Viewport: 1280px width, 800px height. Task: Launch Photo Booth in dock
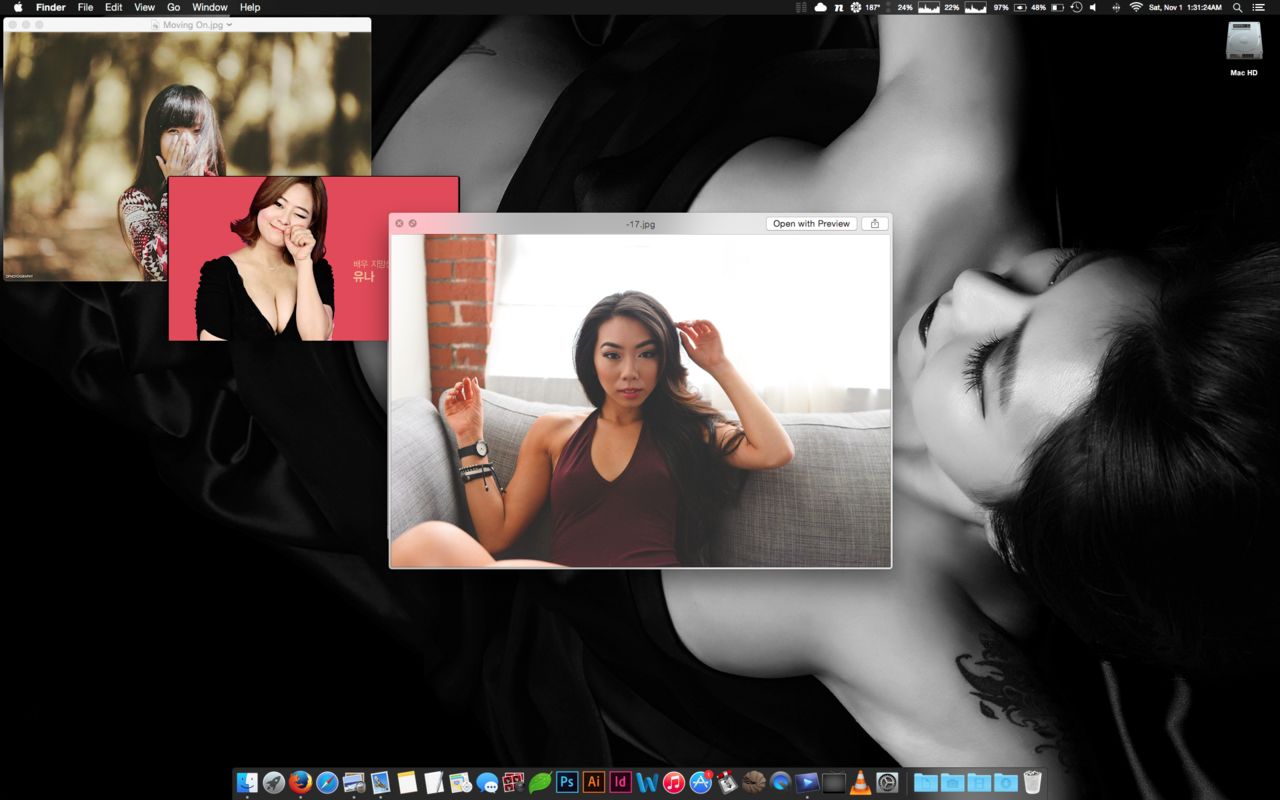[514, 782]
